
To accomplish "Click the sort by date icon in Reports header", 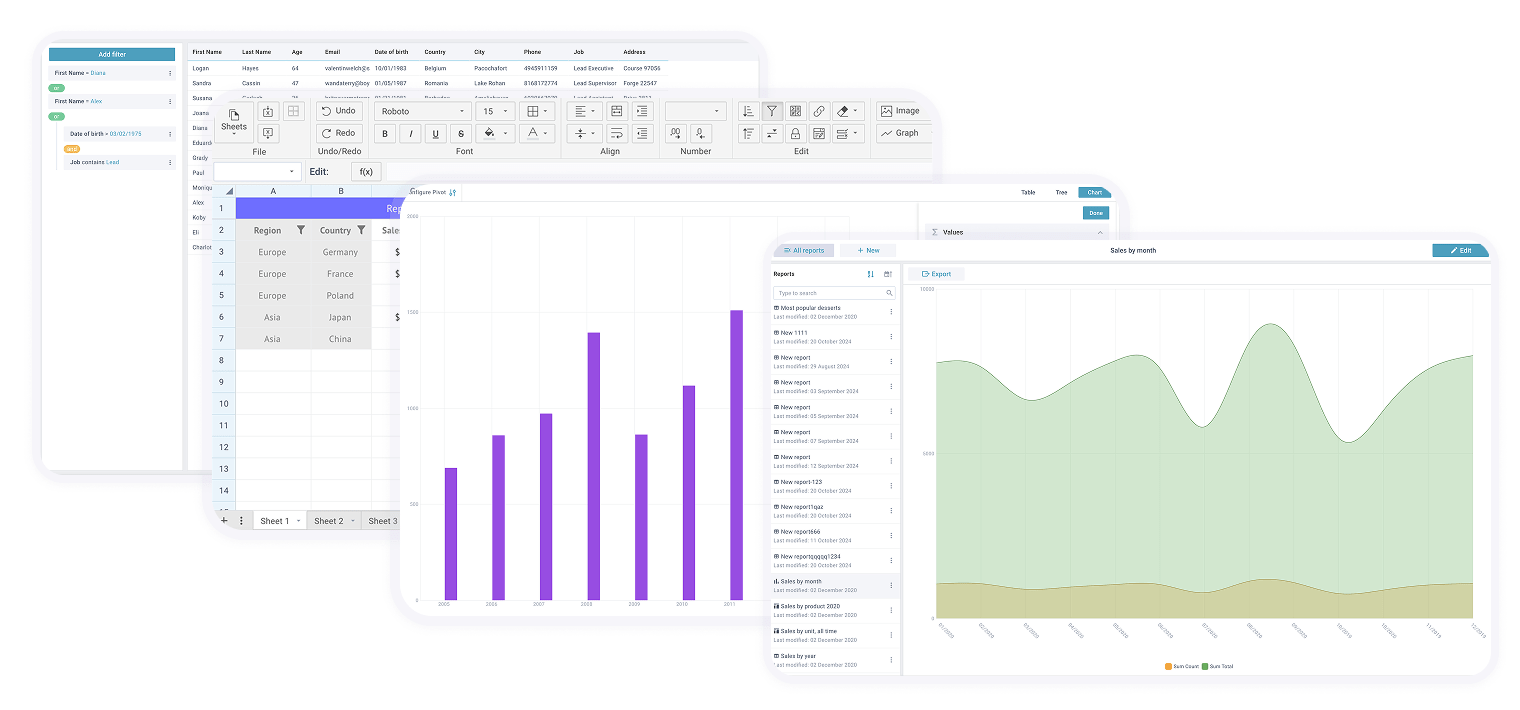I will tap(888, 274).
